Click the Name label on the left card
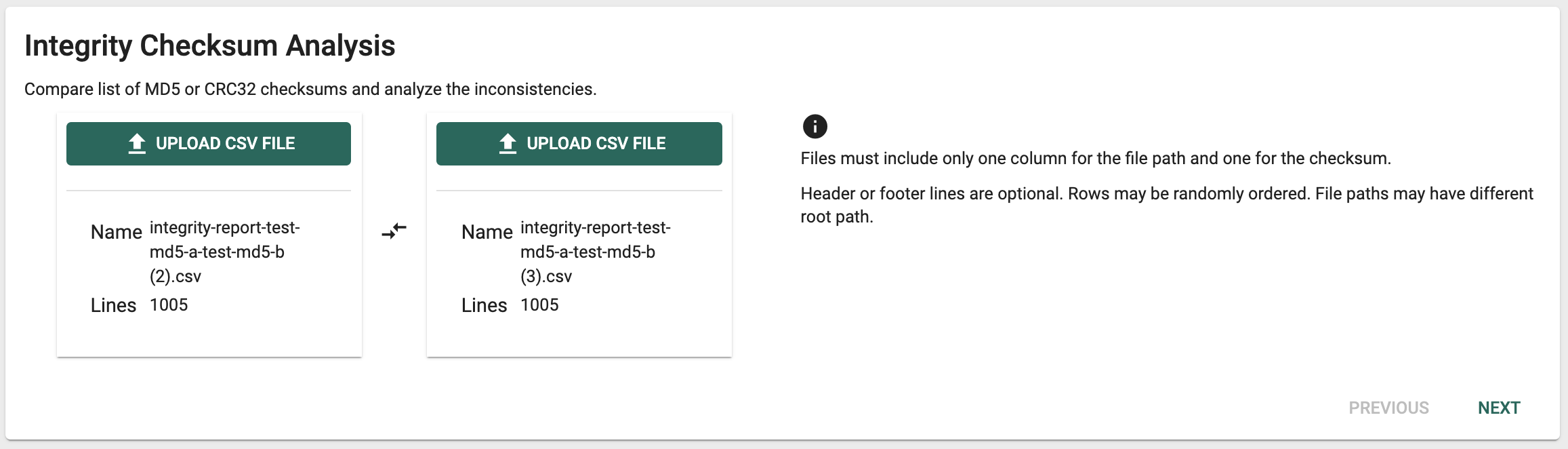1568x449 pixels. click(x=117, y=232)
